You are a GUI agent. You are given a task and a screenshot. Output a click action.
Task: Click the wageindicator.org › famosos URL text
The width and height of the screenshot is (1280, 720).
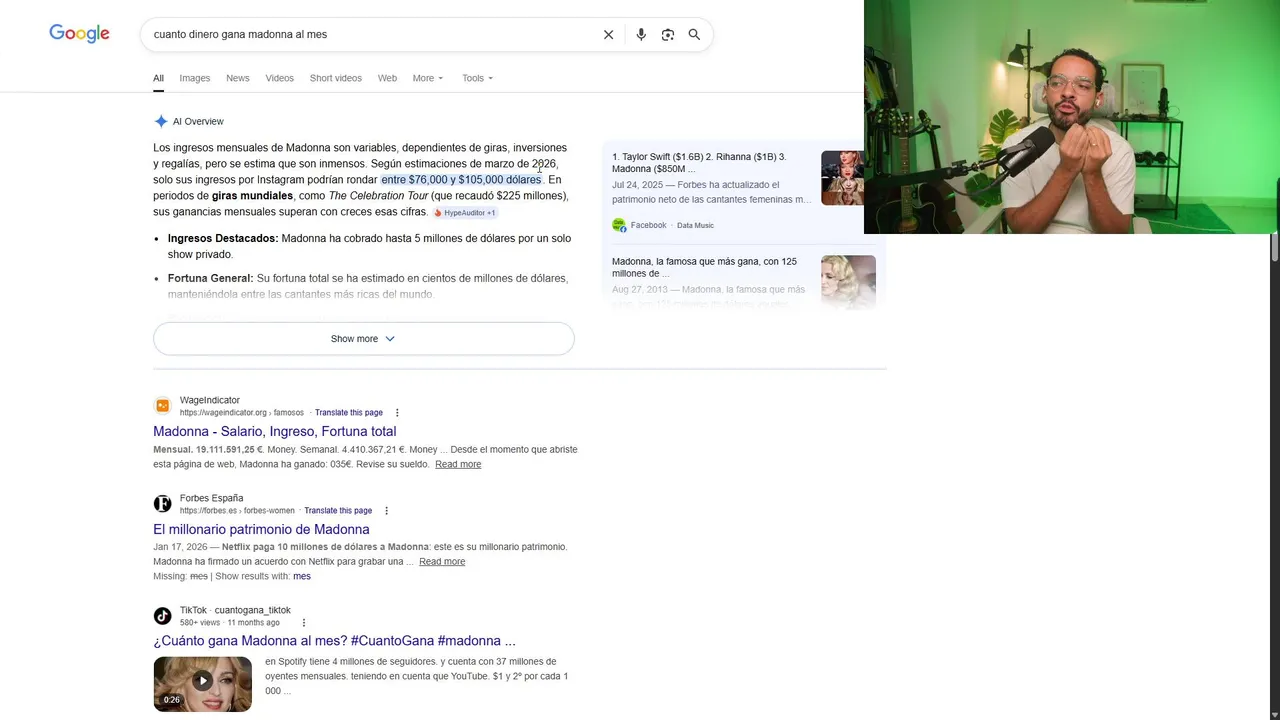coord(241,413)
